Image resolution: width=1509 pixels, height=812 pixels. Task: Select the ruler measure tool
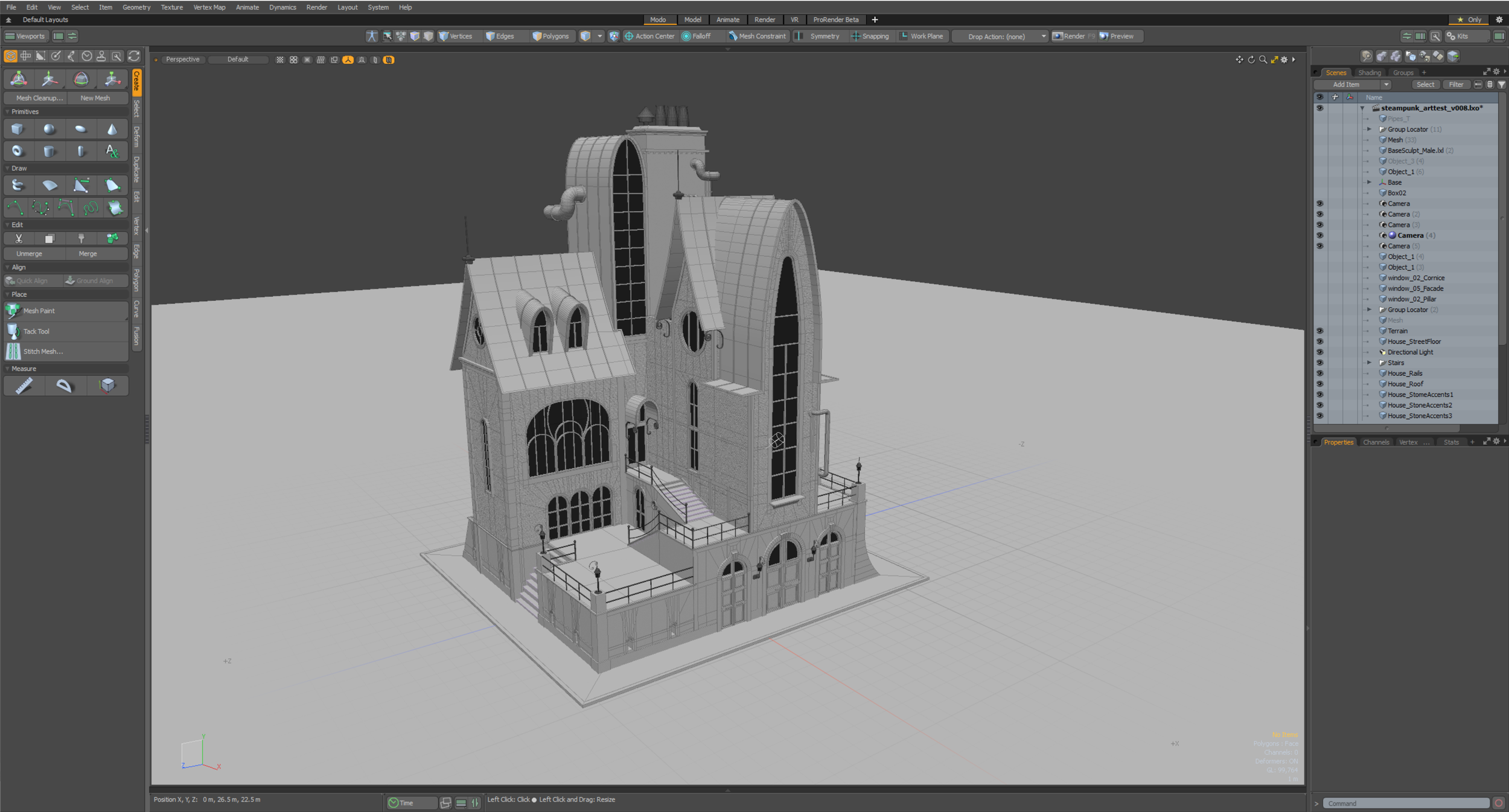click(25, 385)
